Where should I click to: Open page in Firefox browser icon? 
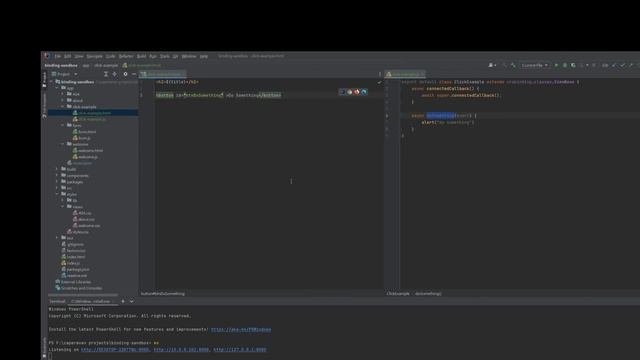pos(357,92)
